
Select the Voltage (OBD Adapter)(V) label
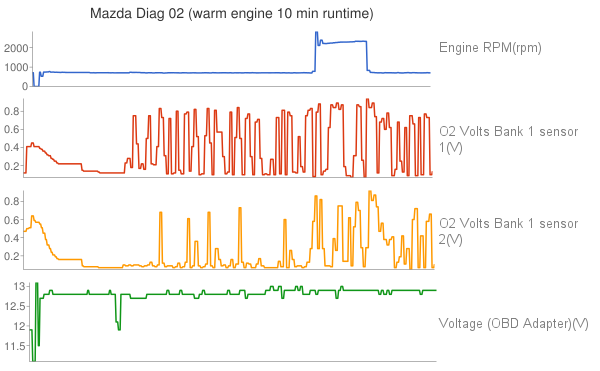tap(514, 324)
